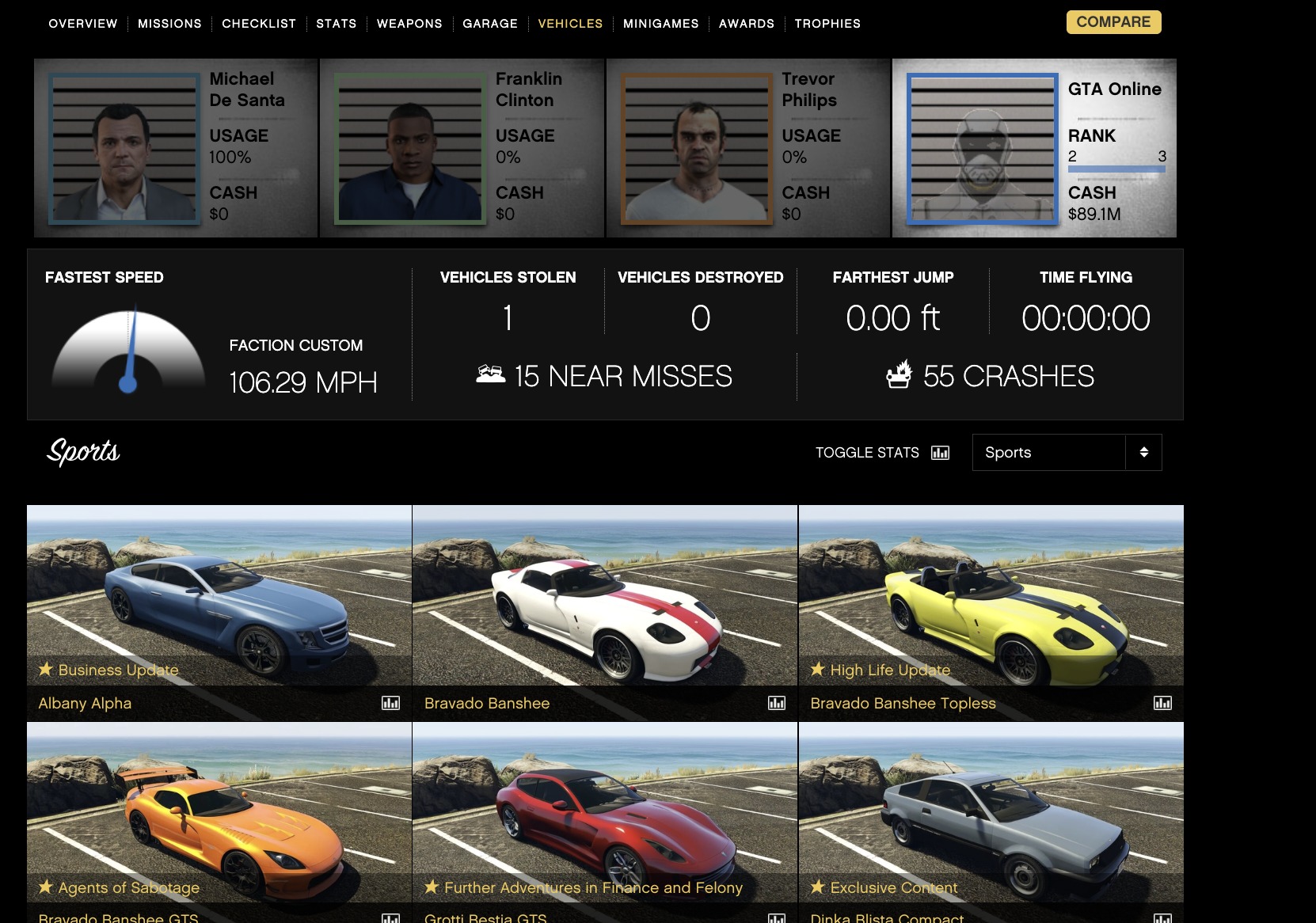Switch to the Checklist tab
1316x923 pixels.
pos(259,24)
